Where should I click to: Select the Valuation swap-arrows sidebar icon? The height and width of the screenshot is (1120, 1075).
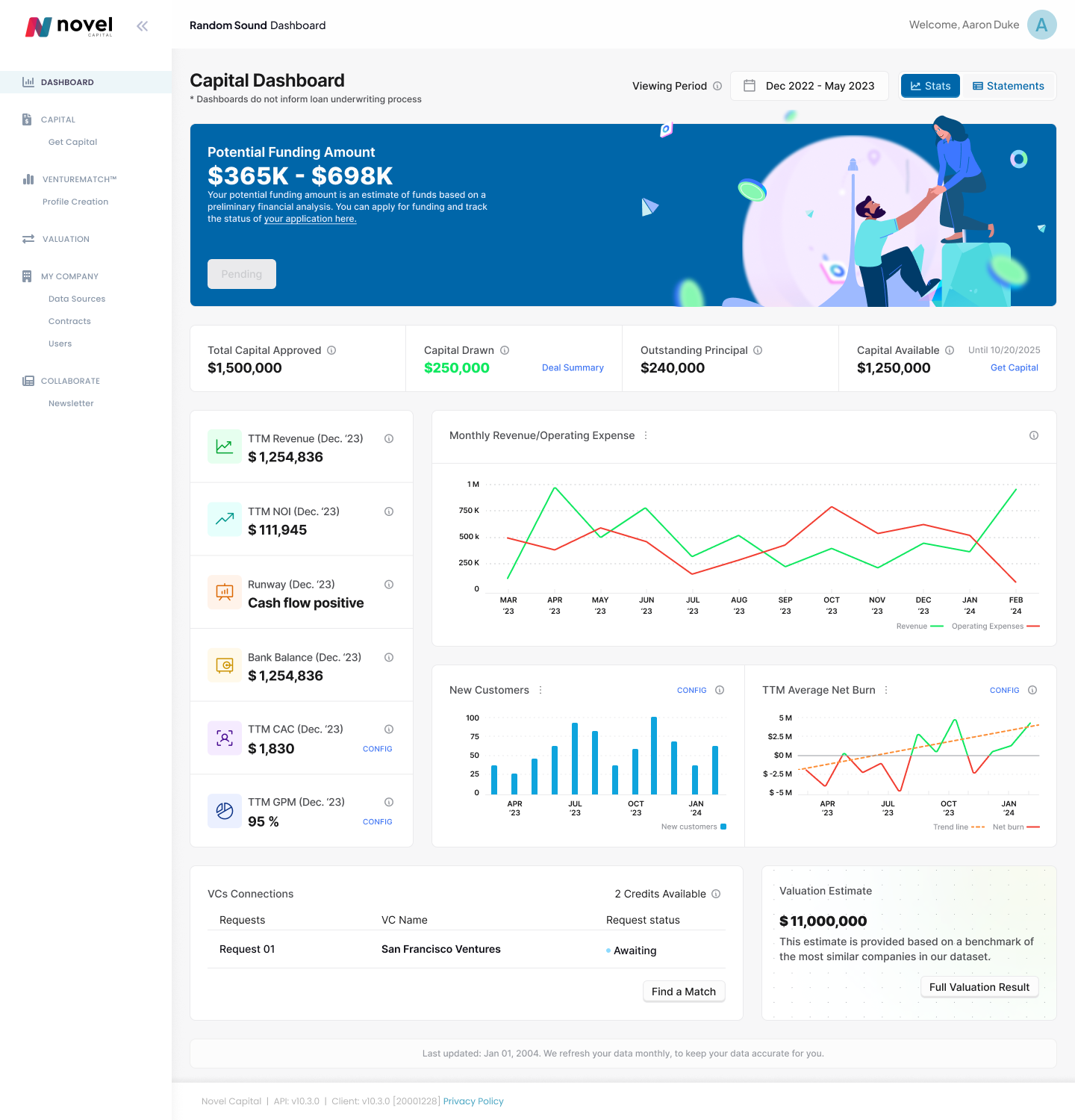pyautogui.click(x=28, y=239)
